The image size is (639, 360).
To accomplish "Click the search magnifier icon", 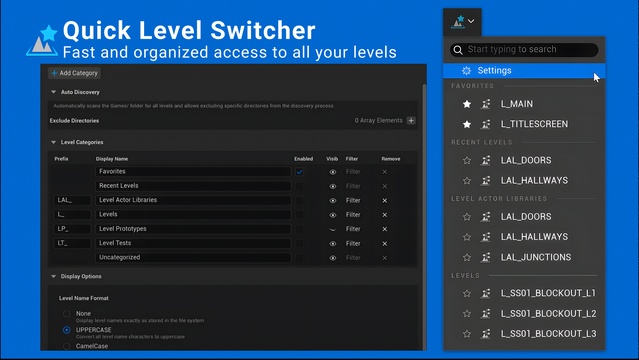I will coord(458,50).
